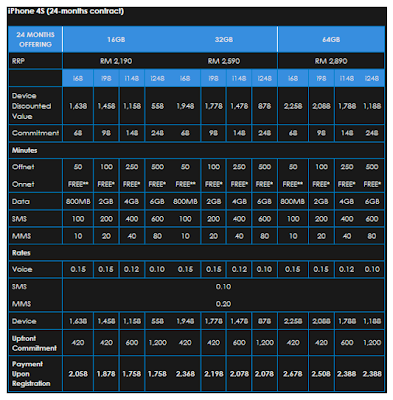The width and height of the screenshot is (393, 400).
Task: Select the 'Data' row label
Action: click(x=21, y=201)
